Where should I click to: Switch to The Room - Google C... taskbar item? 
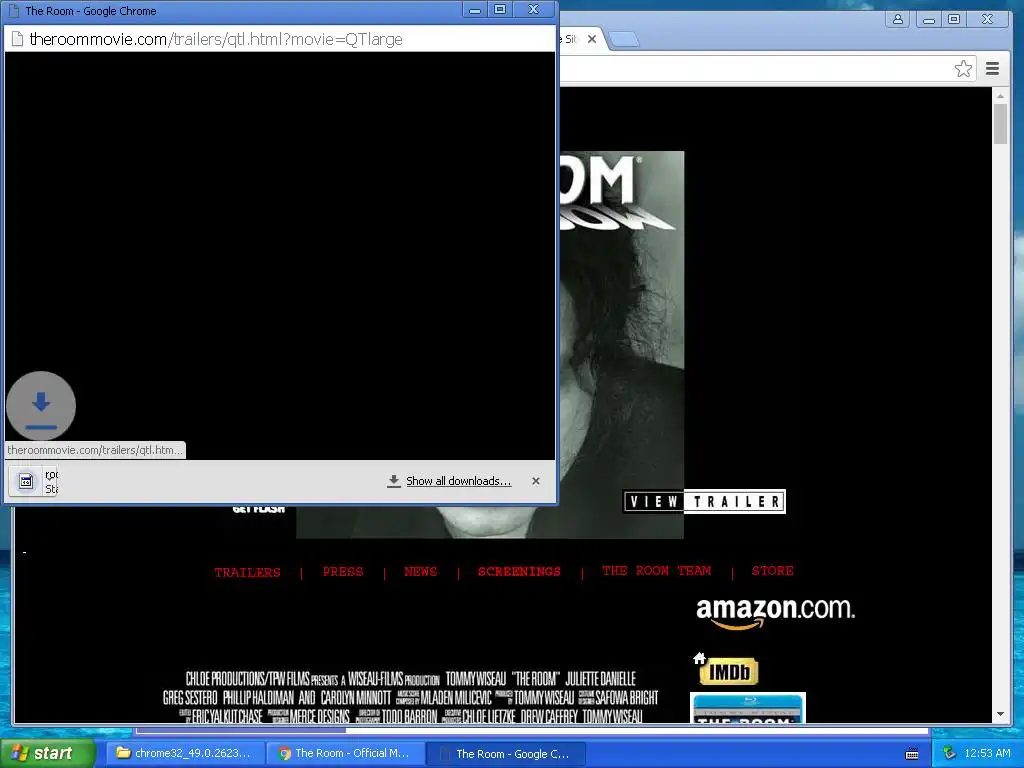tap(505, 754)
